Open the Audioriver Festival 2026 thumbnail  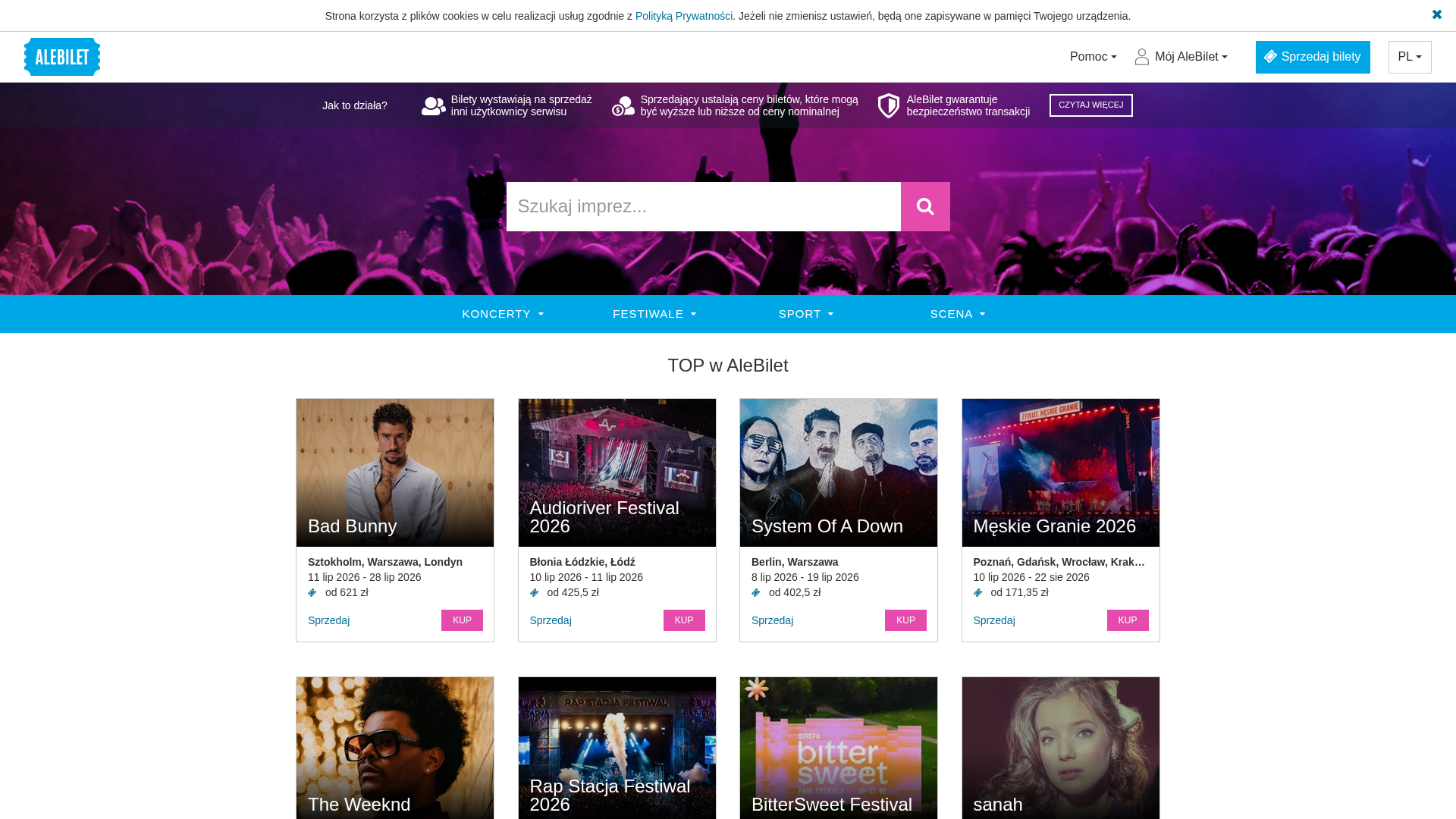[x=617, y=472]
